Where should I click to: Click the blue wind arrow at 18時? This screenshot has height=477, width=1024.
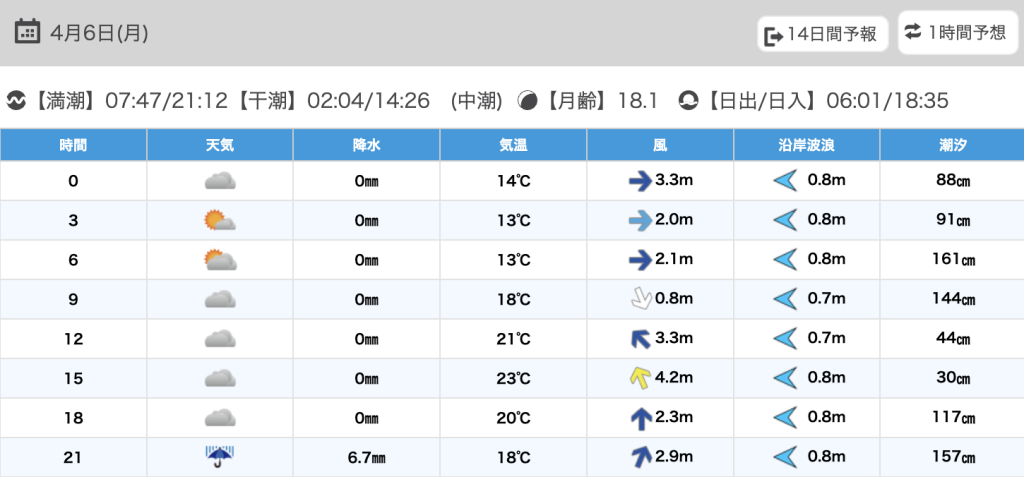pos(639,418)
